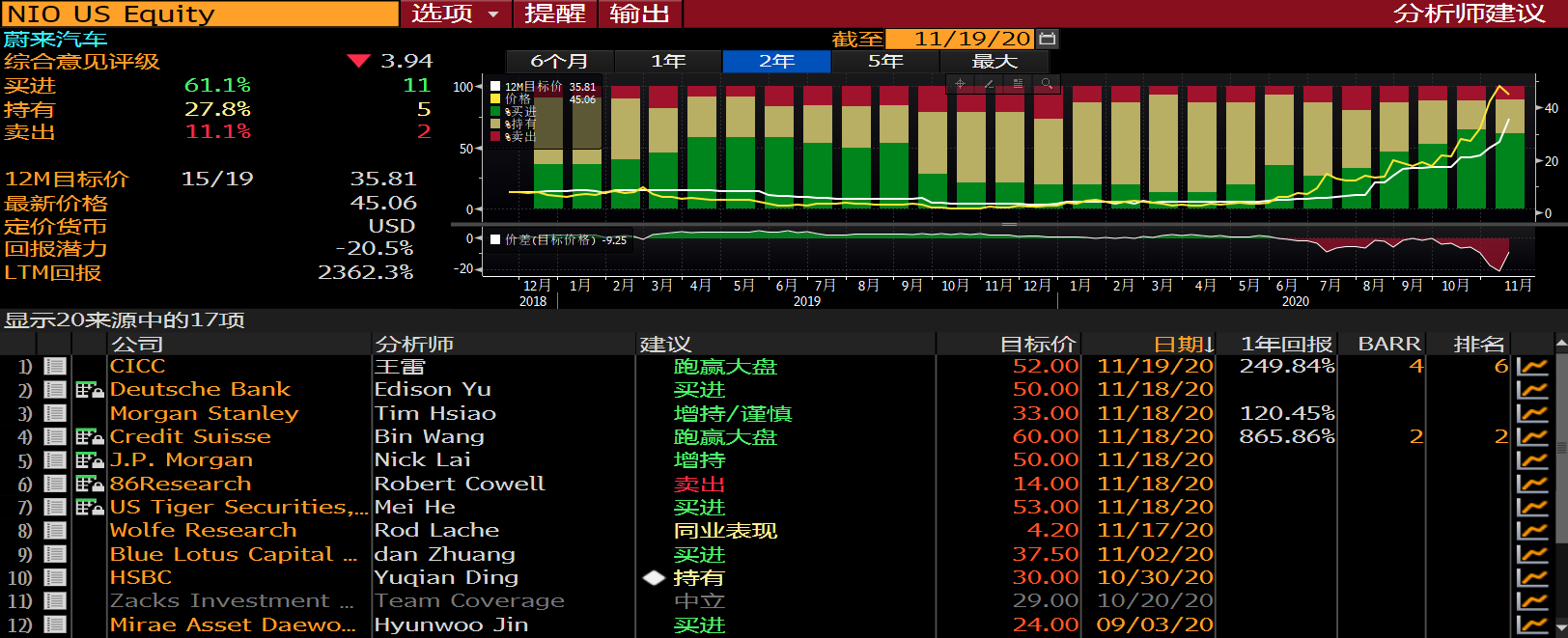The width and height of the screenshot is (1568, 638).
Task: Click the locked model icon beside Credit Suisse
Action: point(90,437)
